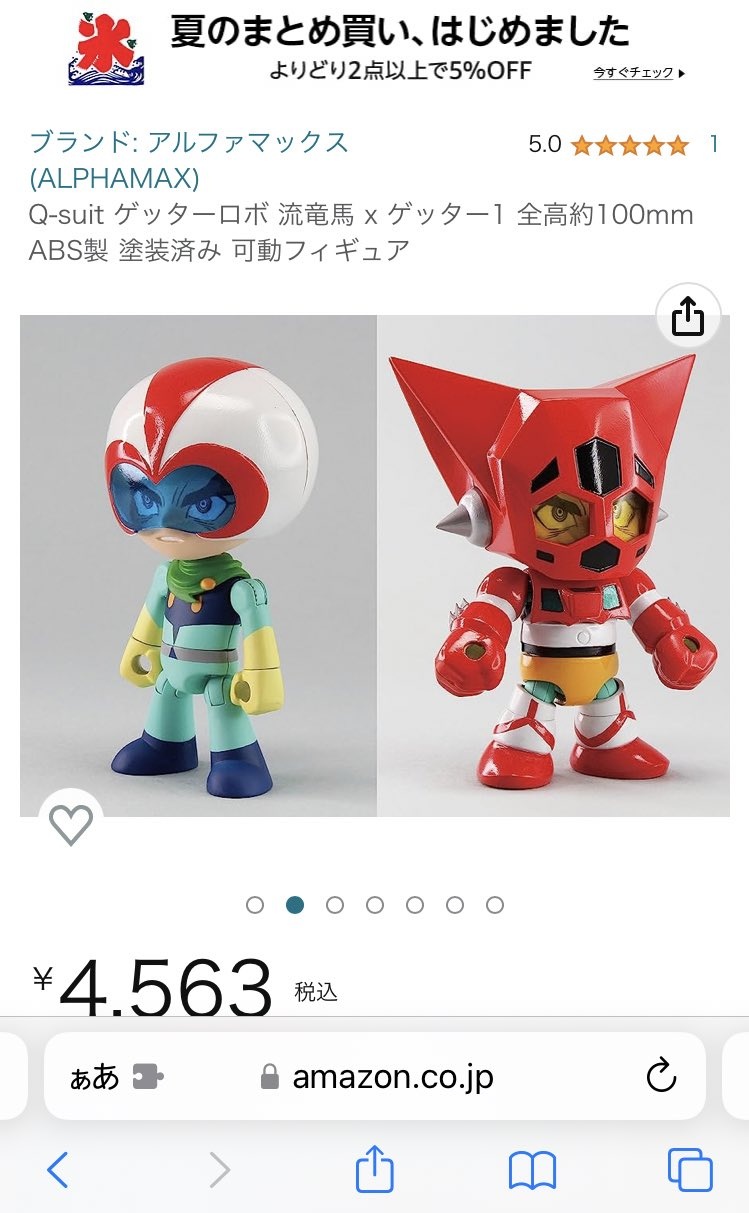Go back with Safari back arrow

(57, 1169)
